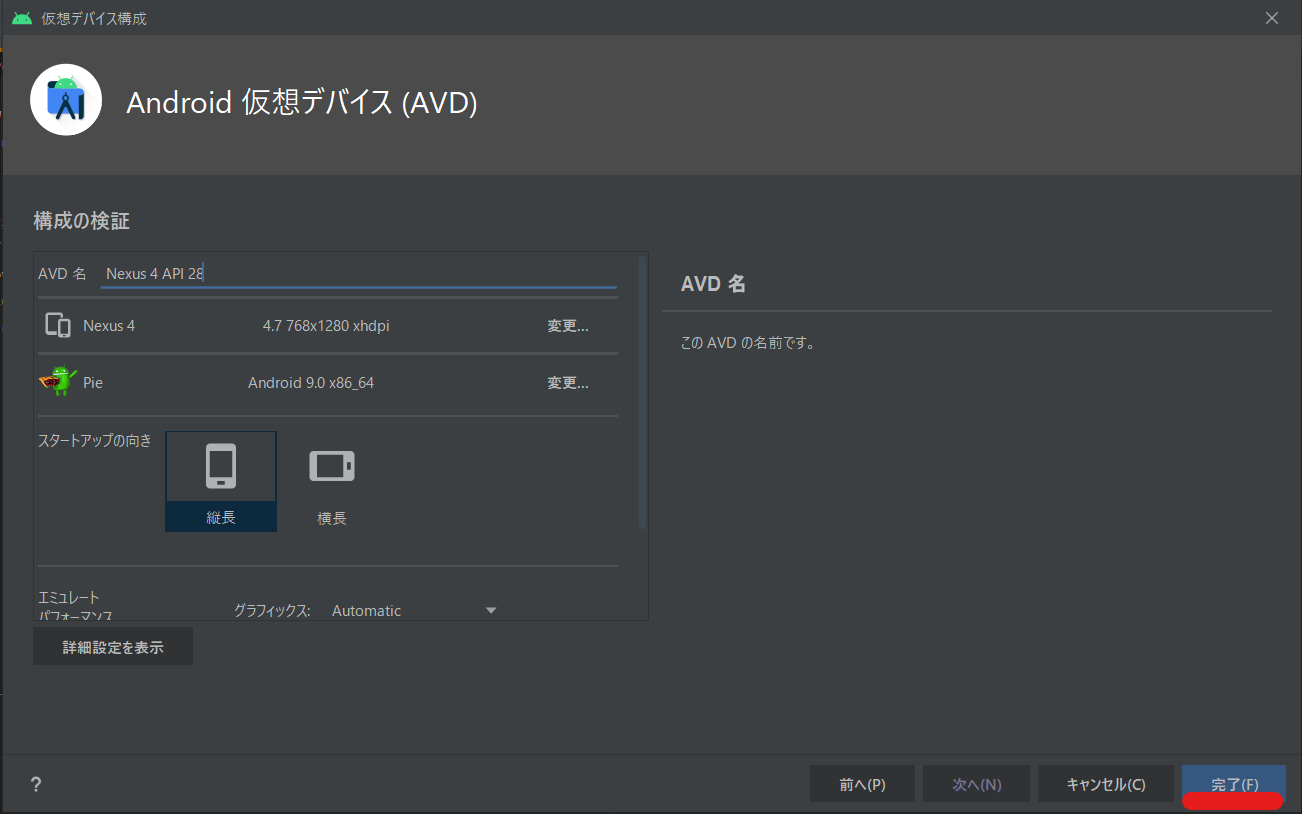Click the 次へ(N) next button
The height and width of the screenshot is (814, 1302).
(x=977, y=784)
